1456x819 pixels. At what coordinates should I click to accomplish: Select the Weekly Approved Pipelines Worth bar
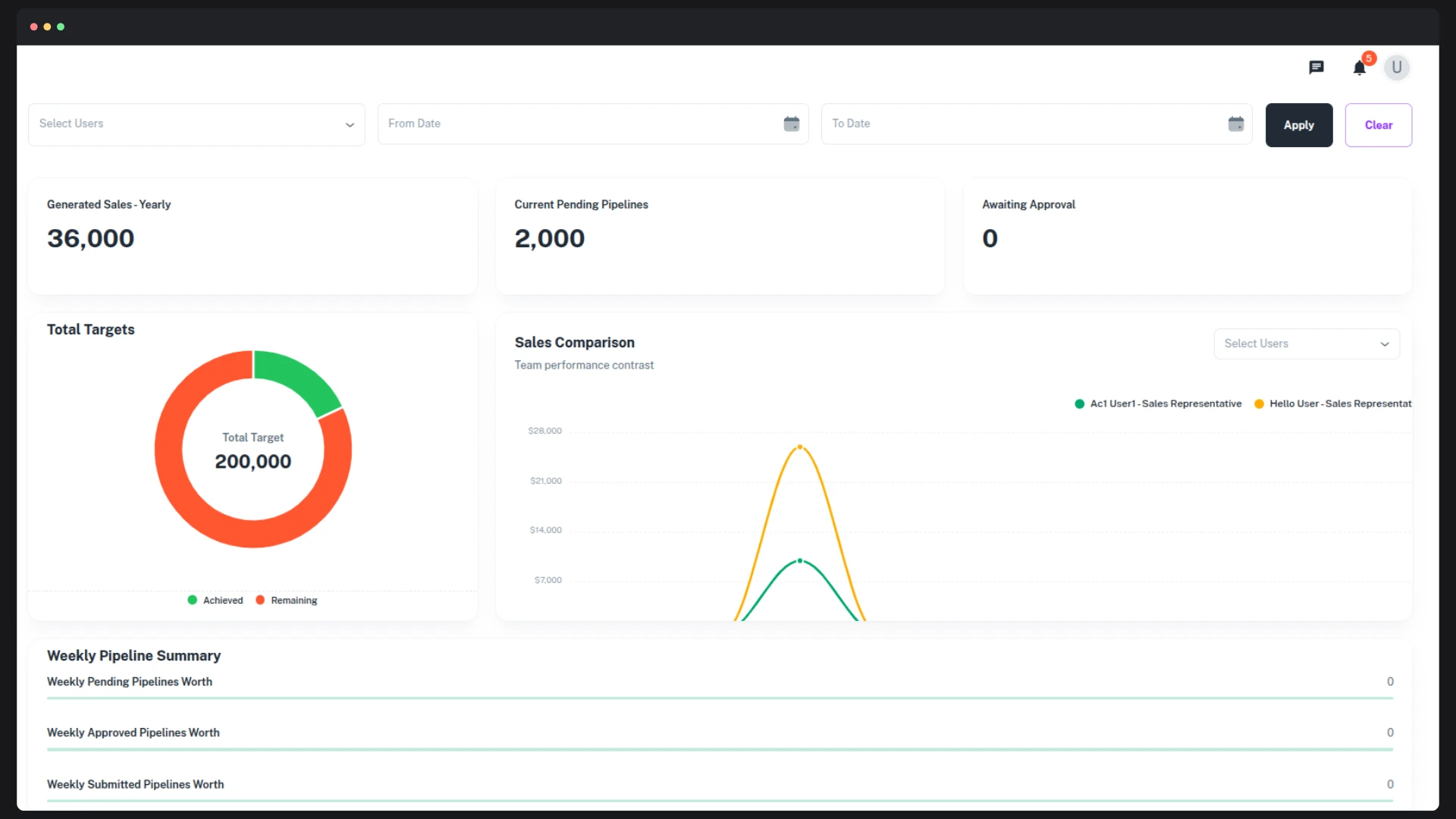[720, 749]
